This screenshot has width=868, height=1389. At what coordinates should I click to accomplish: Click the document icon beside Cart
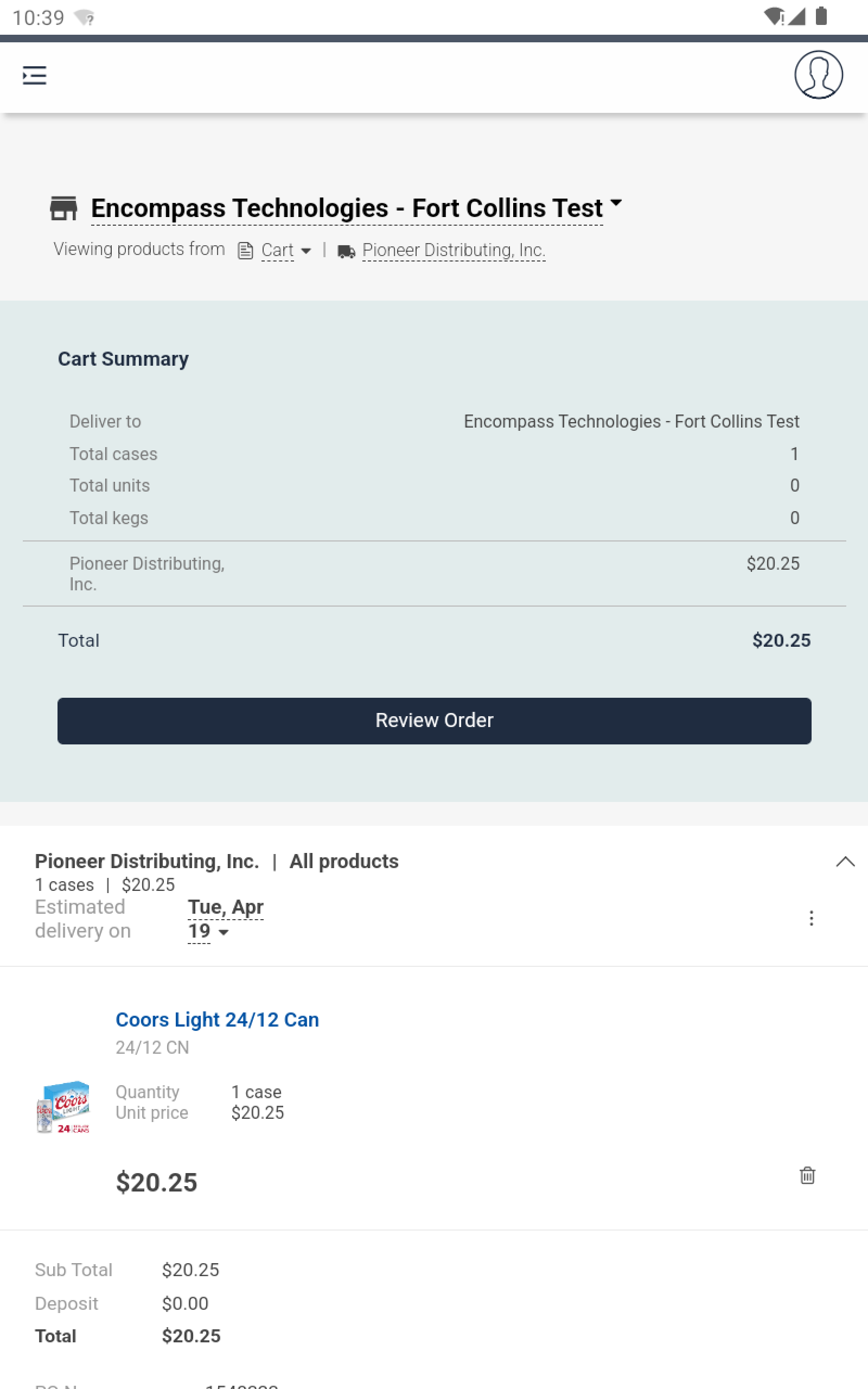tap(246, 250)
